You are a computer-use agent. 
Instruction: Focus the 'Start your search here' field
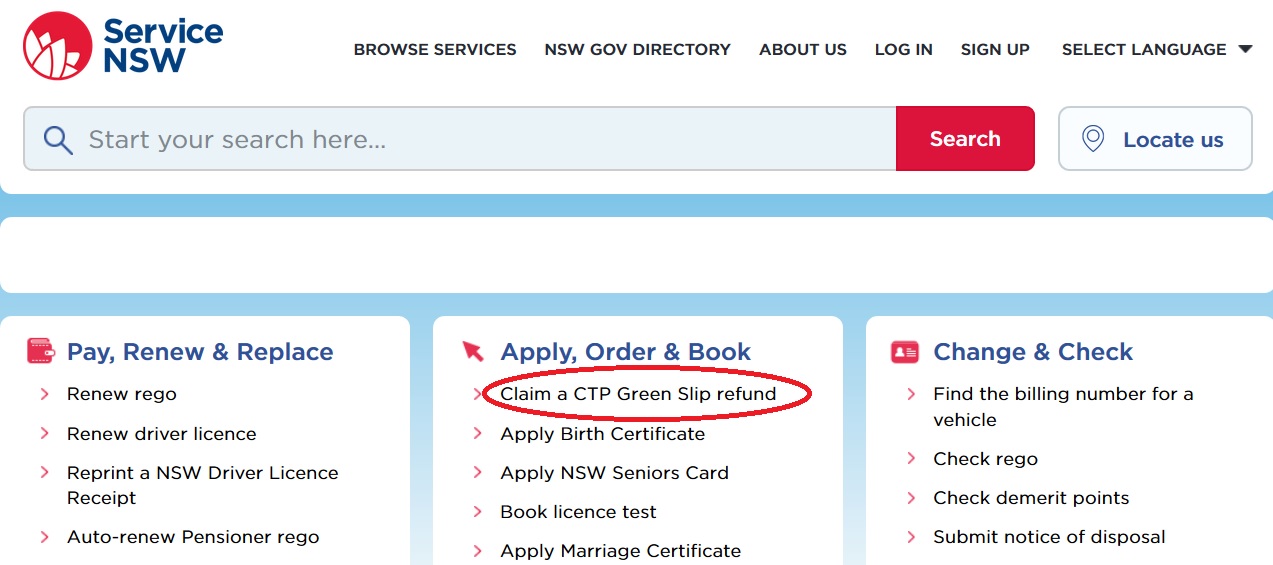(480, 139)
